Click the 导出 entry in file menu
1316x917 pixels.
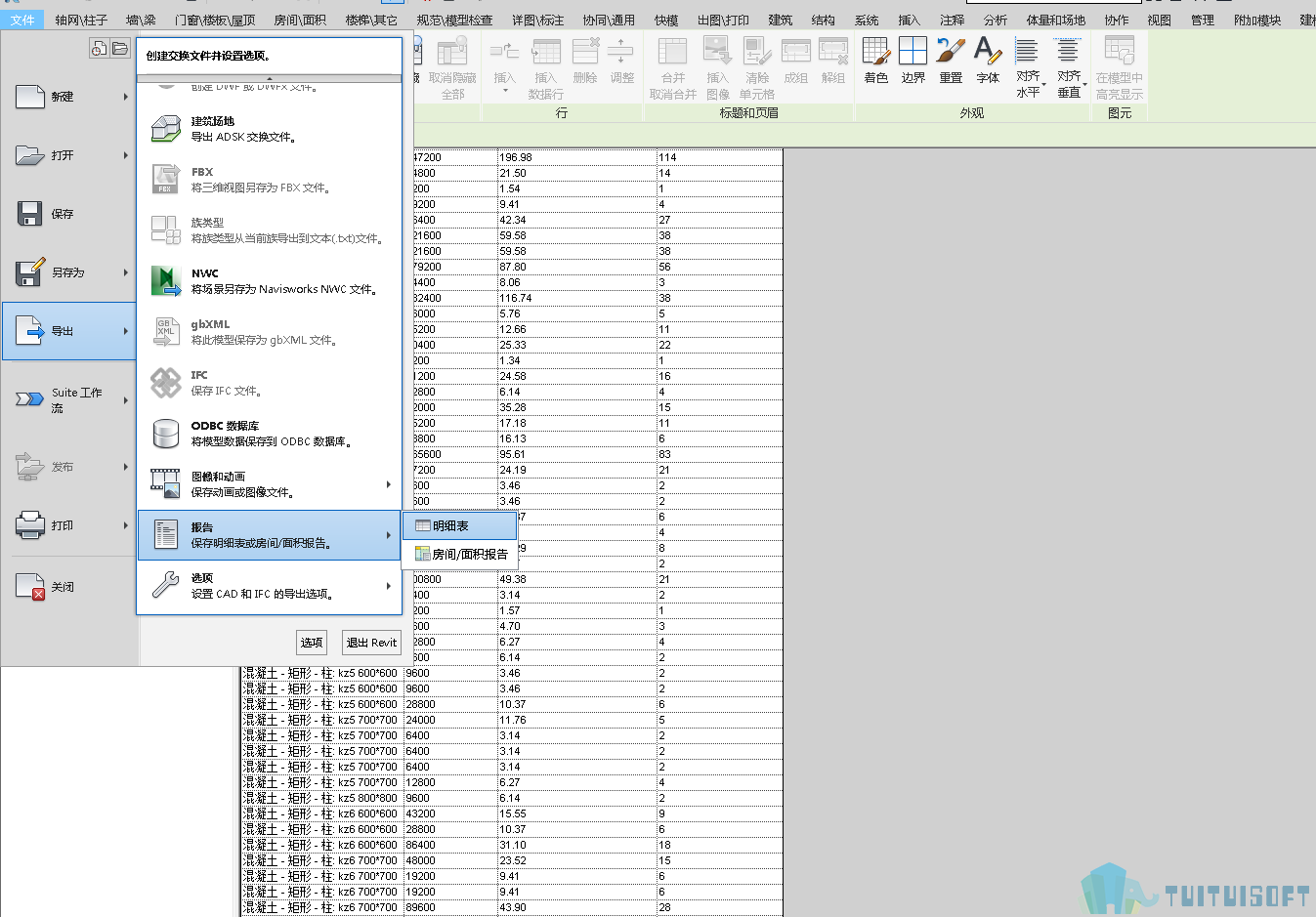(x=68, y=331)
